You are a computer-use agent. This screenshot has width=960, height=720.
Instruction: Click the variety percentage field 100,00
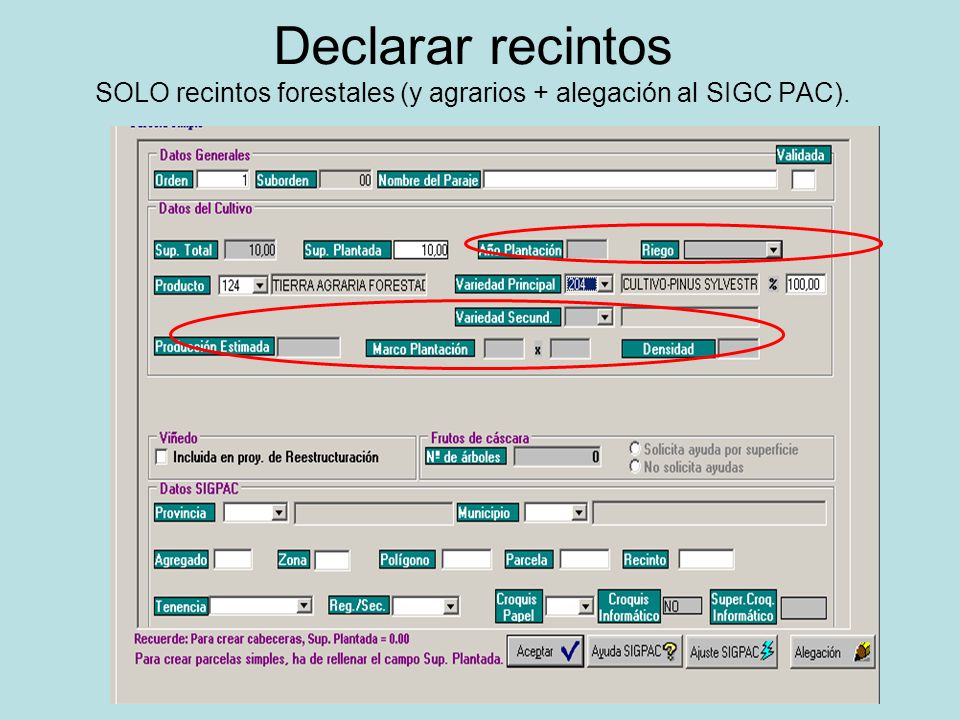coord(806,284)
